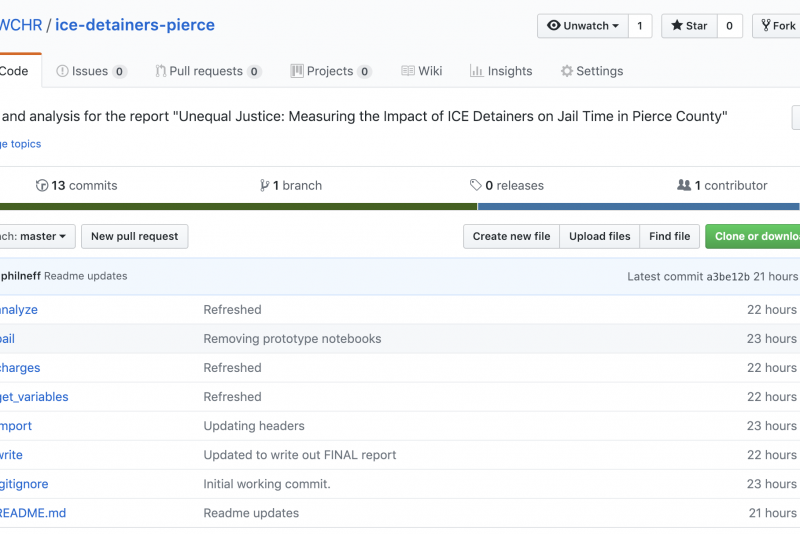Open the write folder
Image resolution: width=800 pixels, height=534 pixels.
tap(11, 455)
